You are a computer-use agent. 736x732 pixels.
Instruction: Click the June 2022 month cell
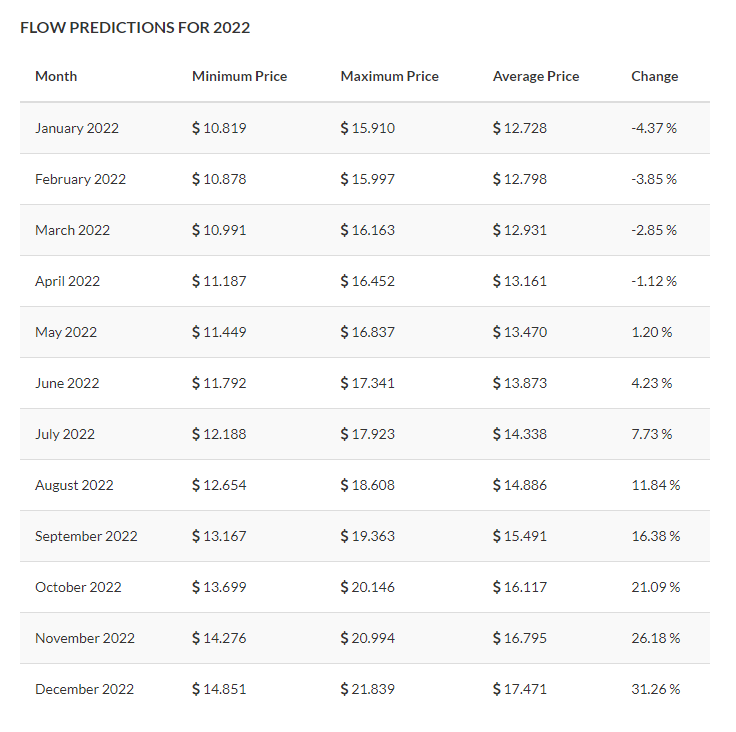click(x=65, y=383)
